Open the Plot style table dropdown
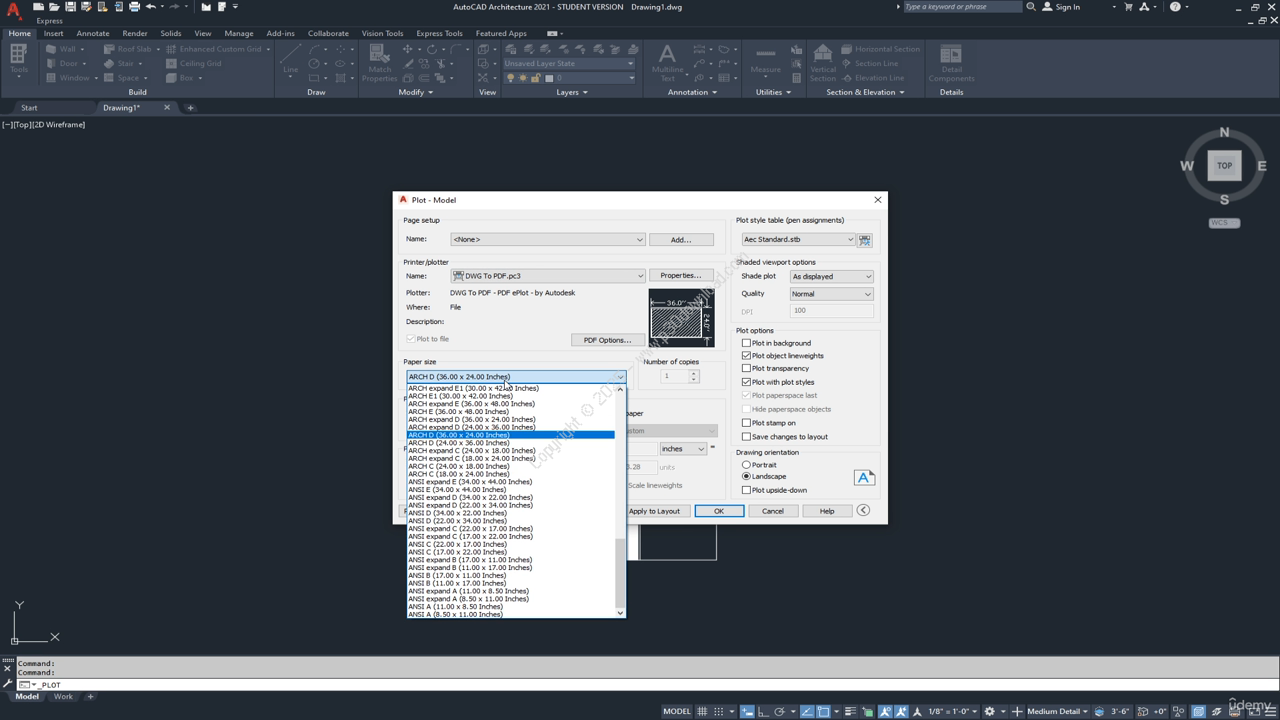The width and height of the screenshot is (1280, 720). pos(798,240)
